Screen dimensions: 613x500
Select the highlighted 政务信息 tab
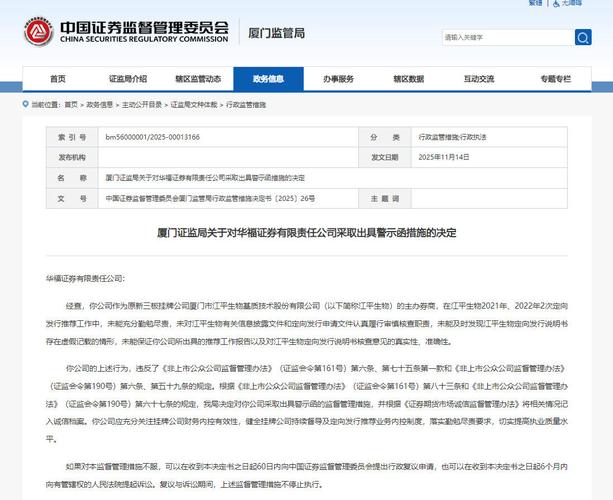coord(269,79)
